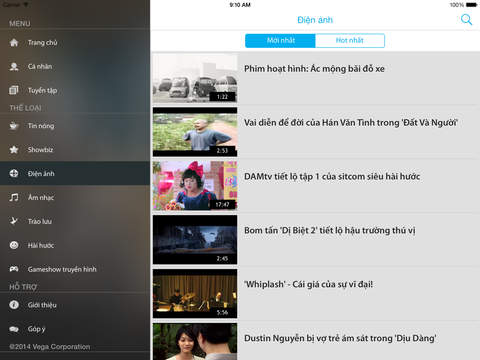The image size is (480, 360).
Task: Click the Điện ảnh page header title
Action: (x=315, y=20)
